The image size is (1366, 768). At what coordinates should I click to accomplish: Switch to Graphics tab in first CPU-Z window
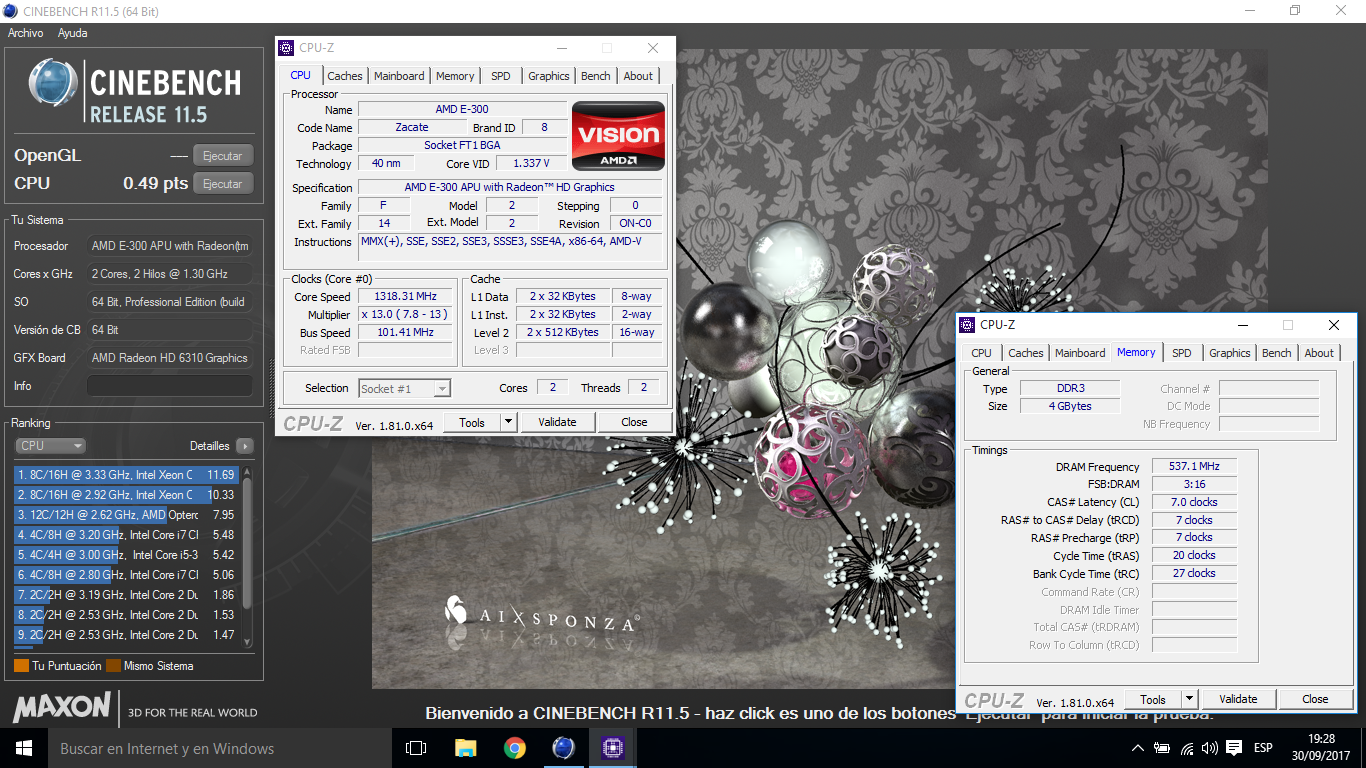point(549,76)
